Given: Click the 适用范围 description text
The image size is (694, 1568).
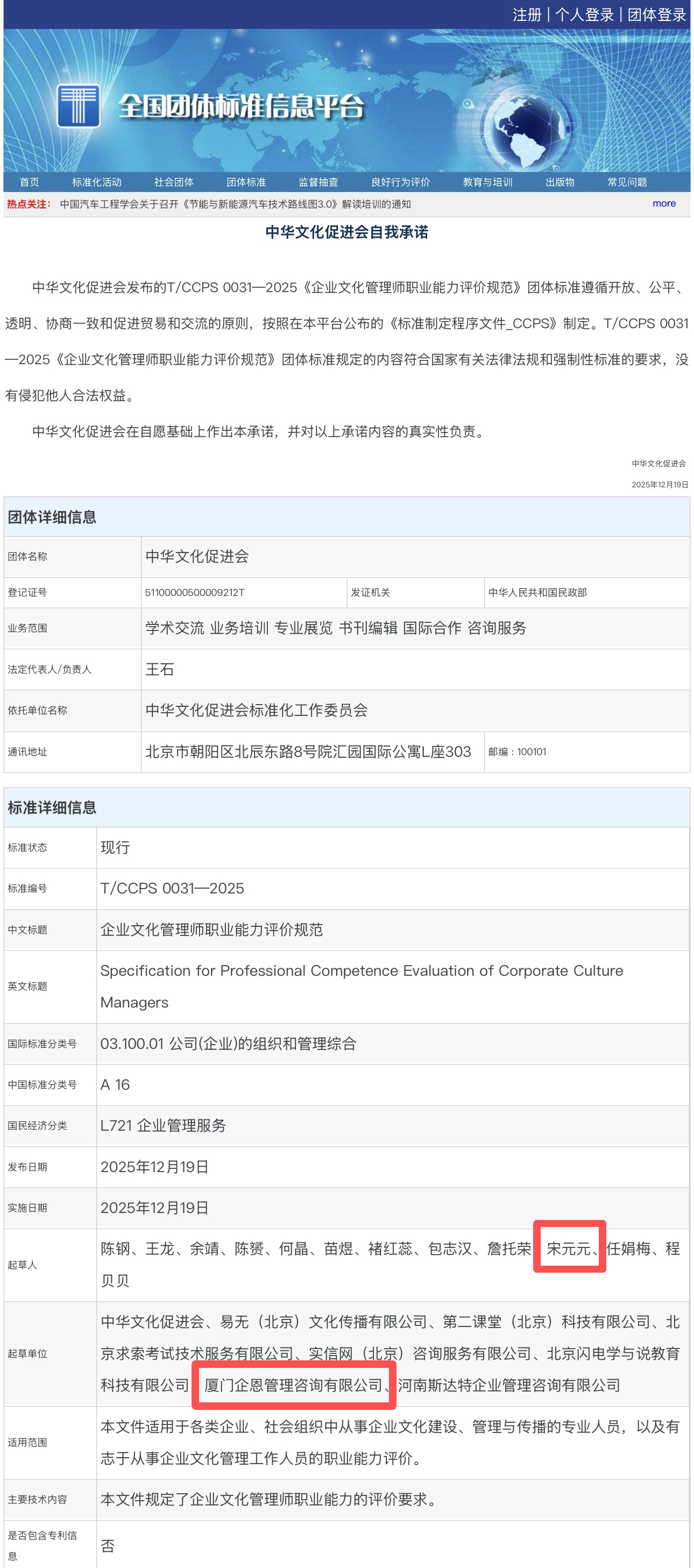Looking at the screenshot, I should coord(390,1442).
